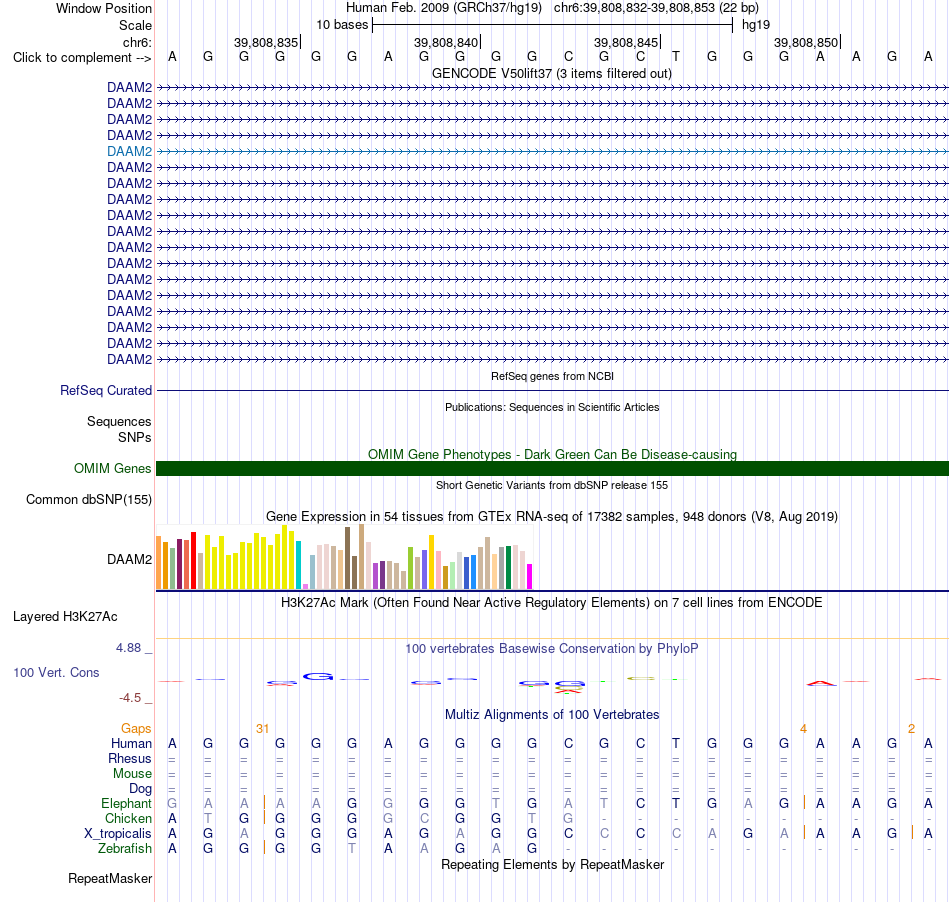
Task: Click the magenta bar in GTEx expression chart
Action: [529, 577]
